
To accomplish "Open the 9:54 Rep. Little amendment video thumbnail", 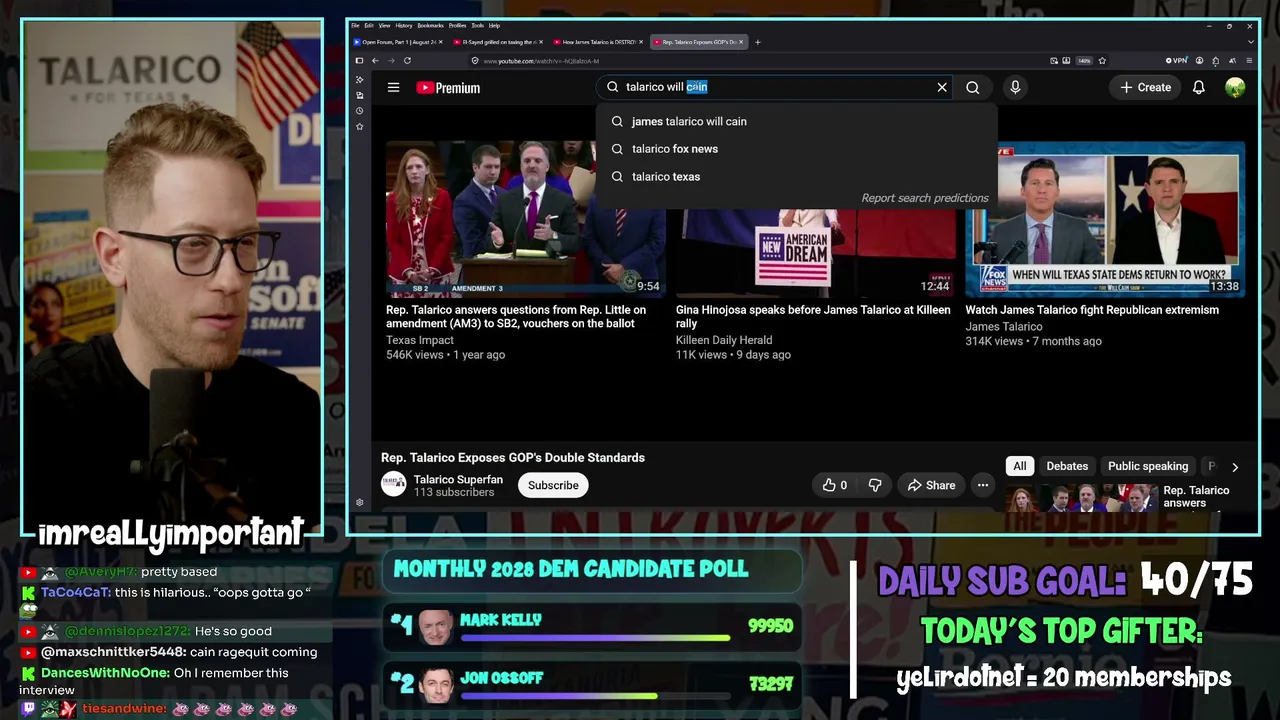I will click(x=526, y=219).
